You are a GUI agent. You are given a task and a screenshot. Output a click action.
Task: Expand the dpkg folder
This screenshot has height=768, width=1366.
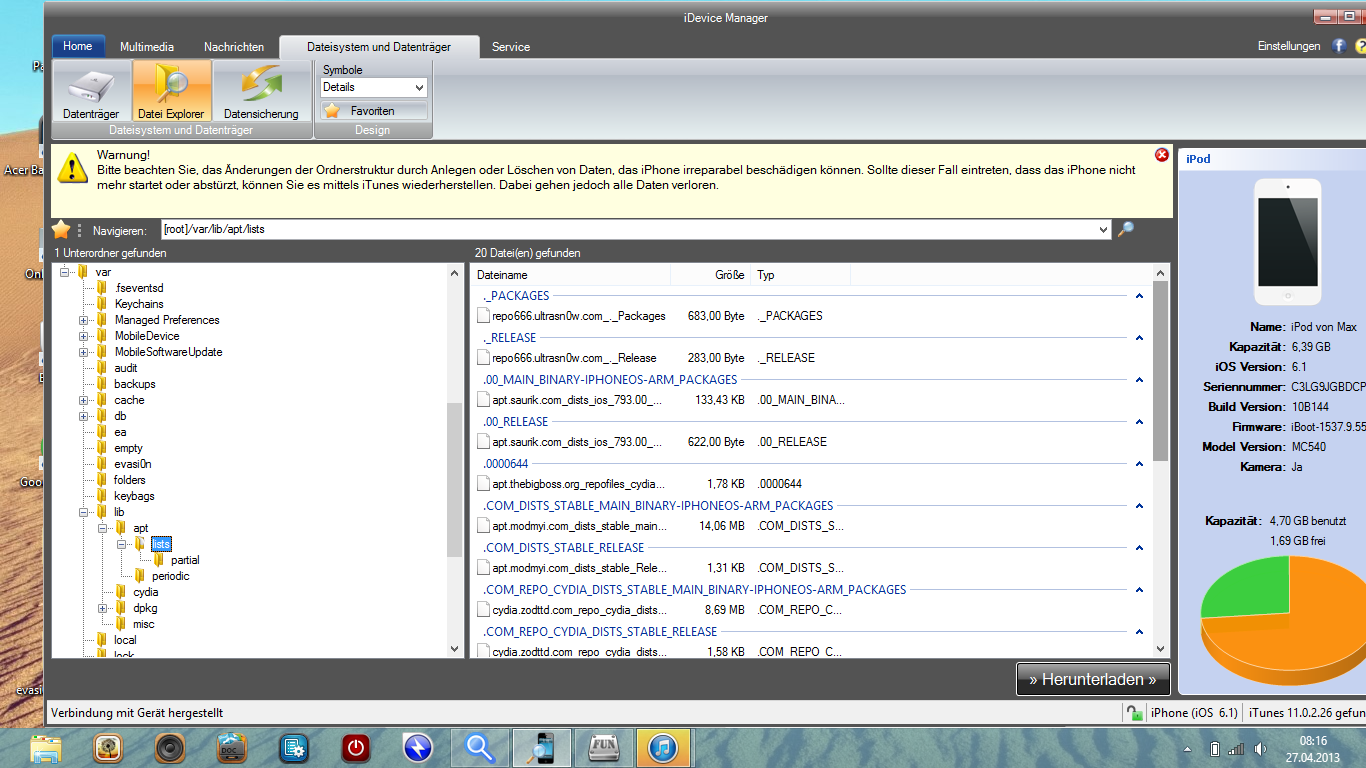coord(103,608)
